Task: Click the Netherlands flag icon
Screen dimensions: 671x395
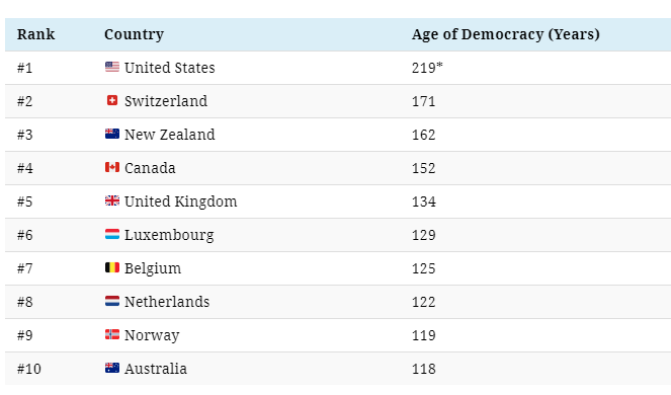Action: point(112,301)
